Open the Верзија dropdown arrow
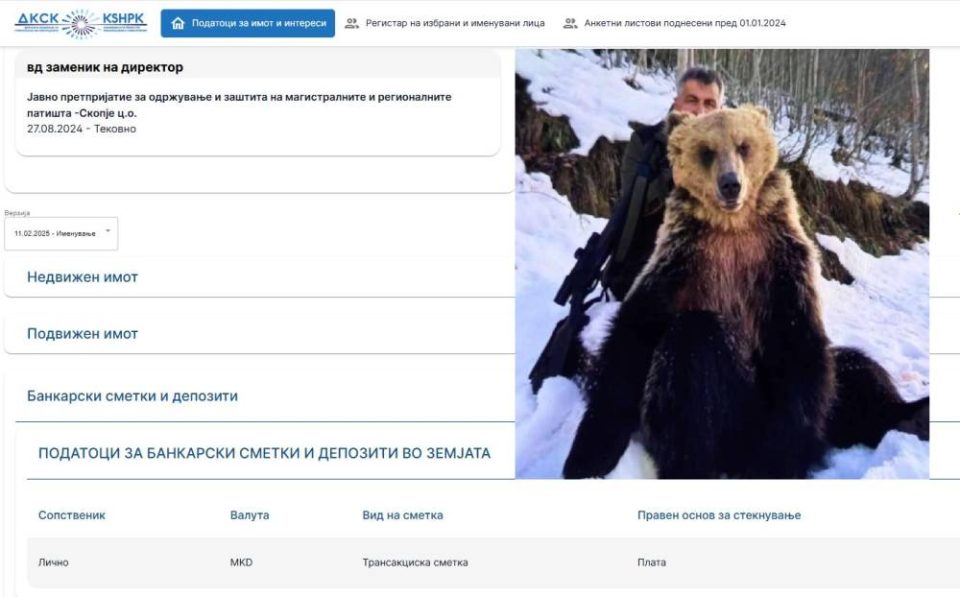The image size is (960, 597). 108,231
